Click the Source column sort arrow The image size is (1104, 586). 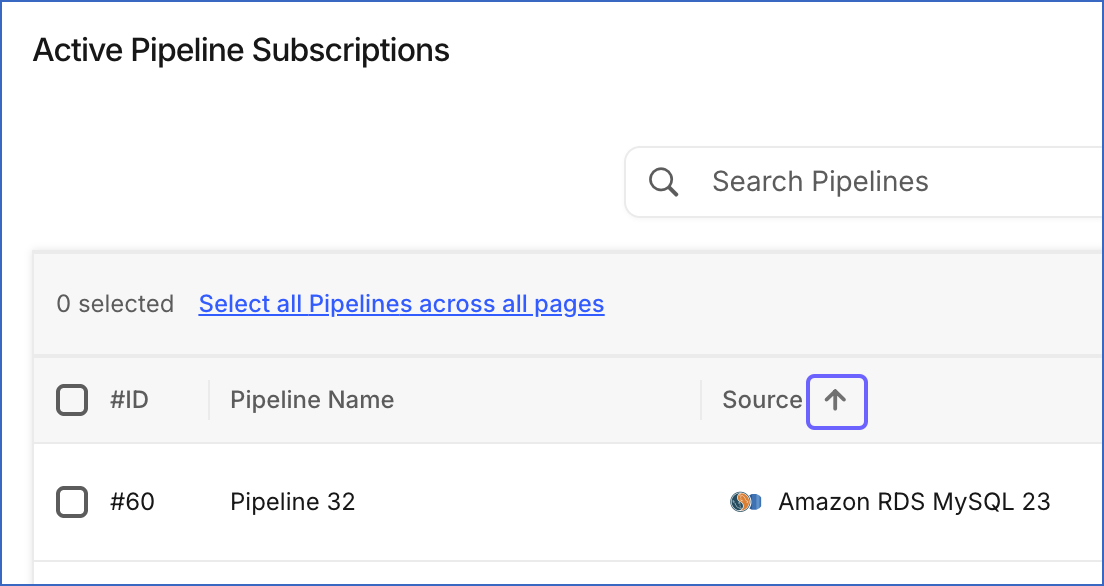tap(836, 401)
